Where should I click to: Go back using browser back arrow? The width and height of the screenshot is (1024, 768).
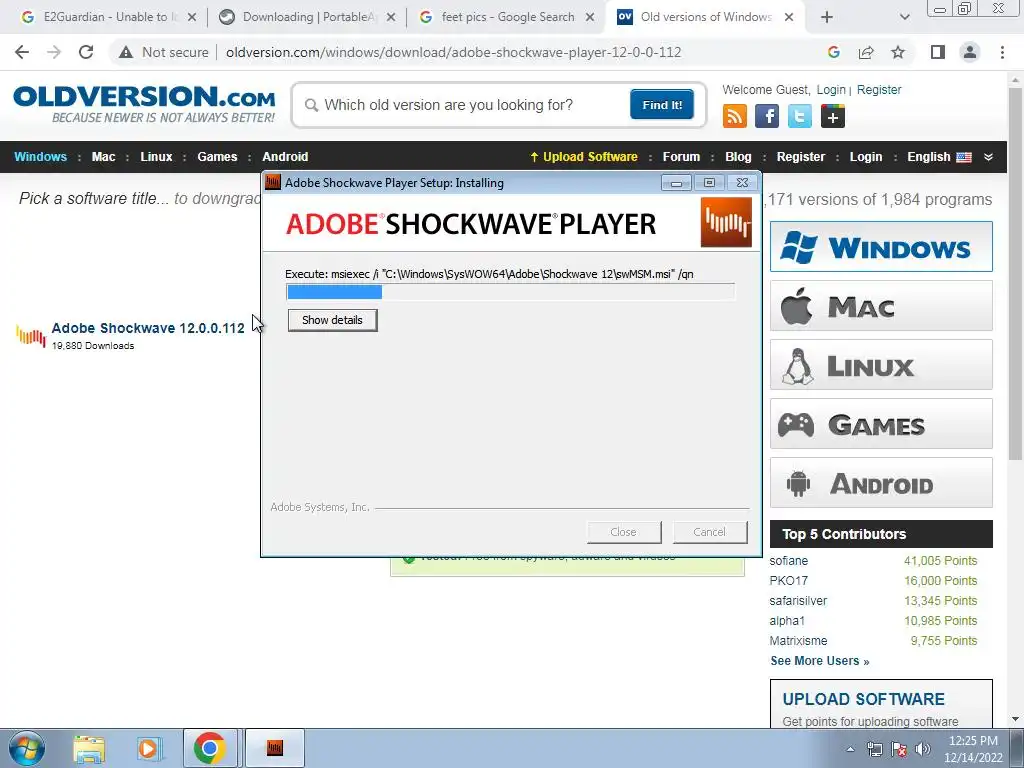[22, 52]
